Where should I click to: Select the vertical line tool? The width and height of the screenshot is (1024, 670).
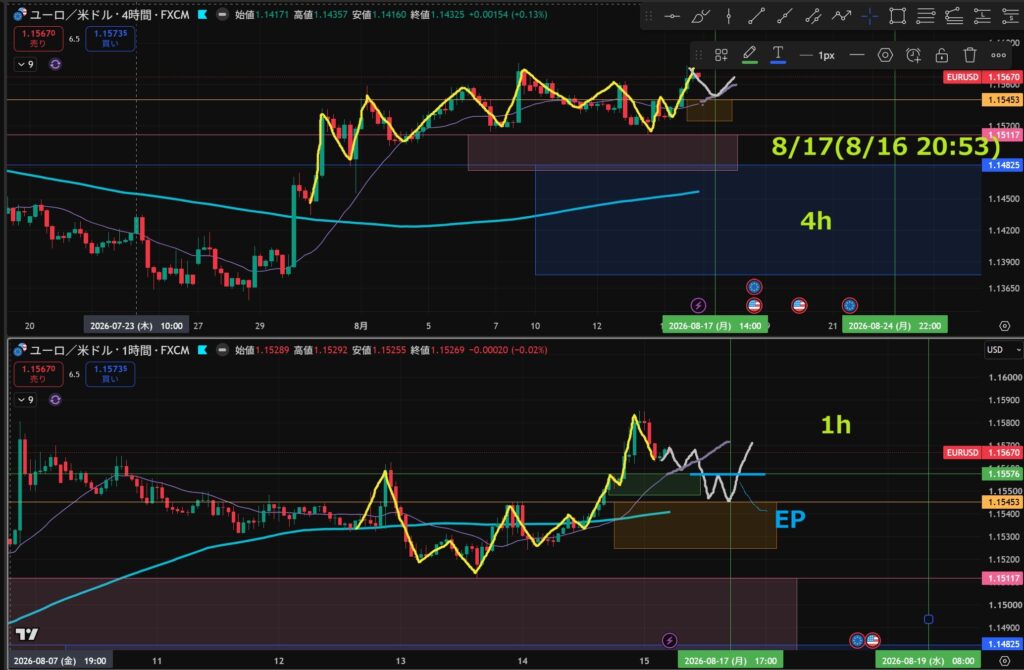(x=729, y=16)
